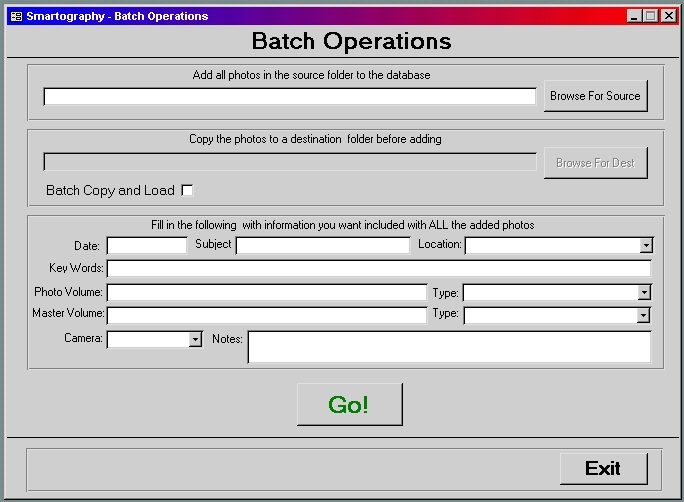The height and width of the screenshot is (502, 684).
Task: Click the 'Fill in the following' instruction text
Action: tap(342, 225)
